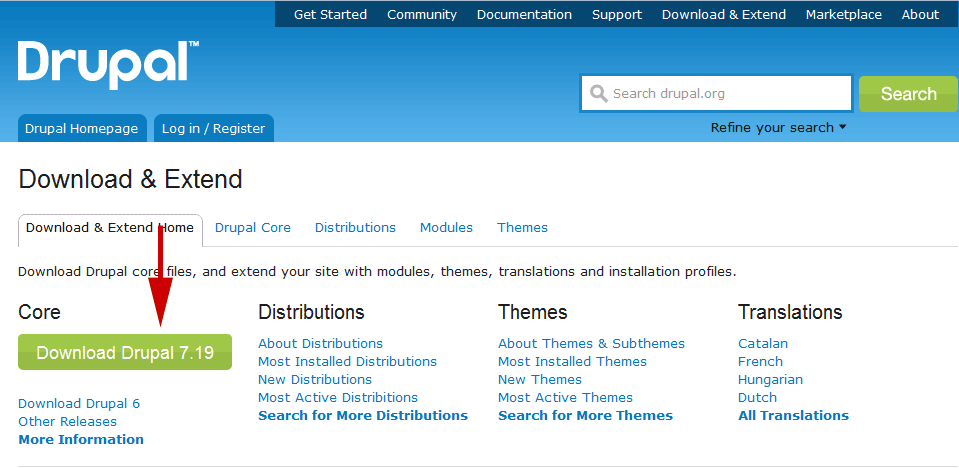The image size is (959, 468).
Task: Open the Log in / Register tab
Action: (213, 128)
